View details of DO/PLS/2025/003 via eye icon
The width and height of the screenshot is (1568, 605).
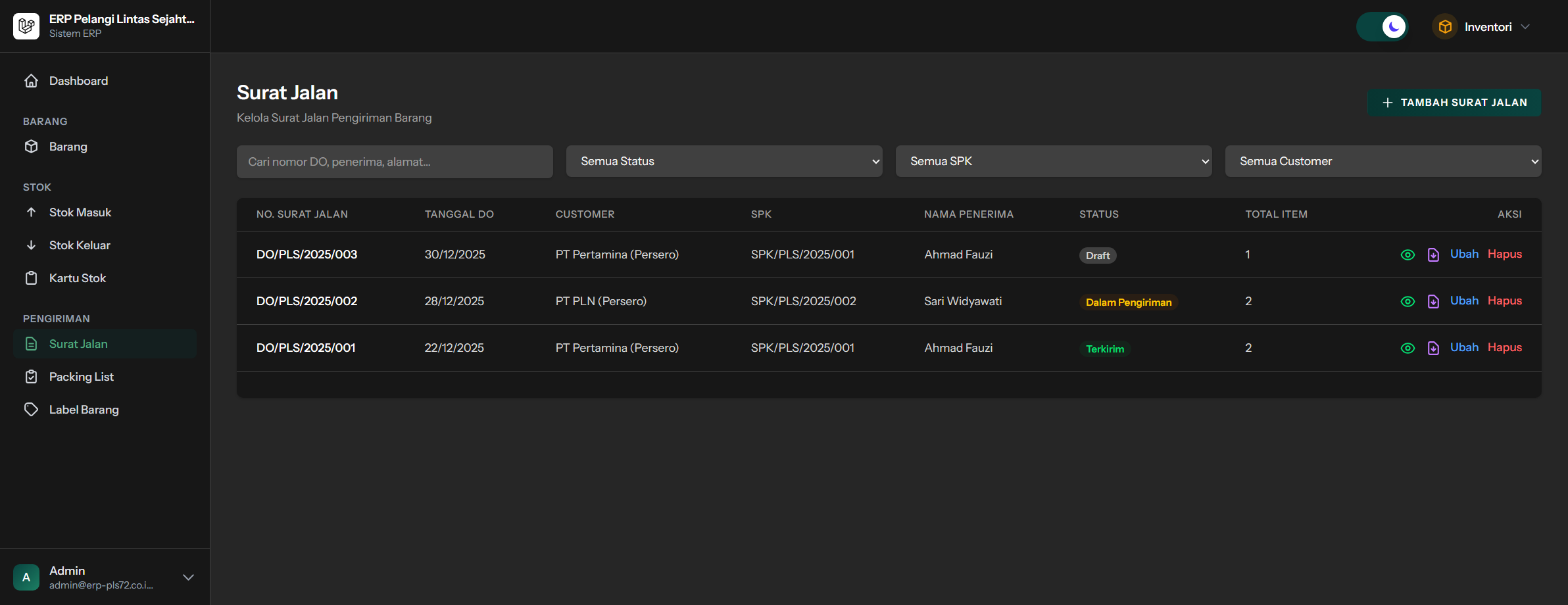tap(1408, 255)
